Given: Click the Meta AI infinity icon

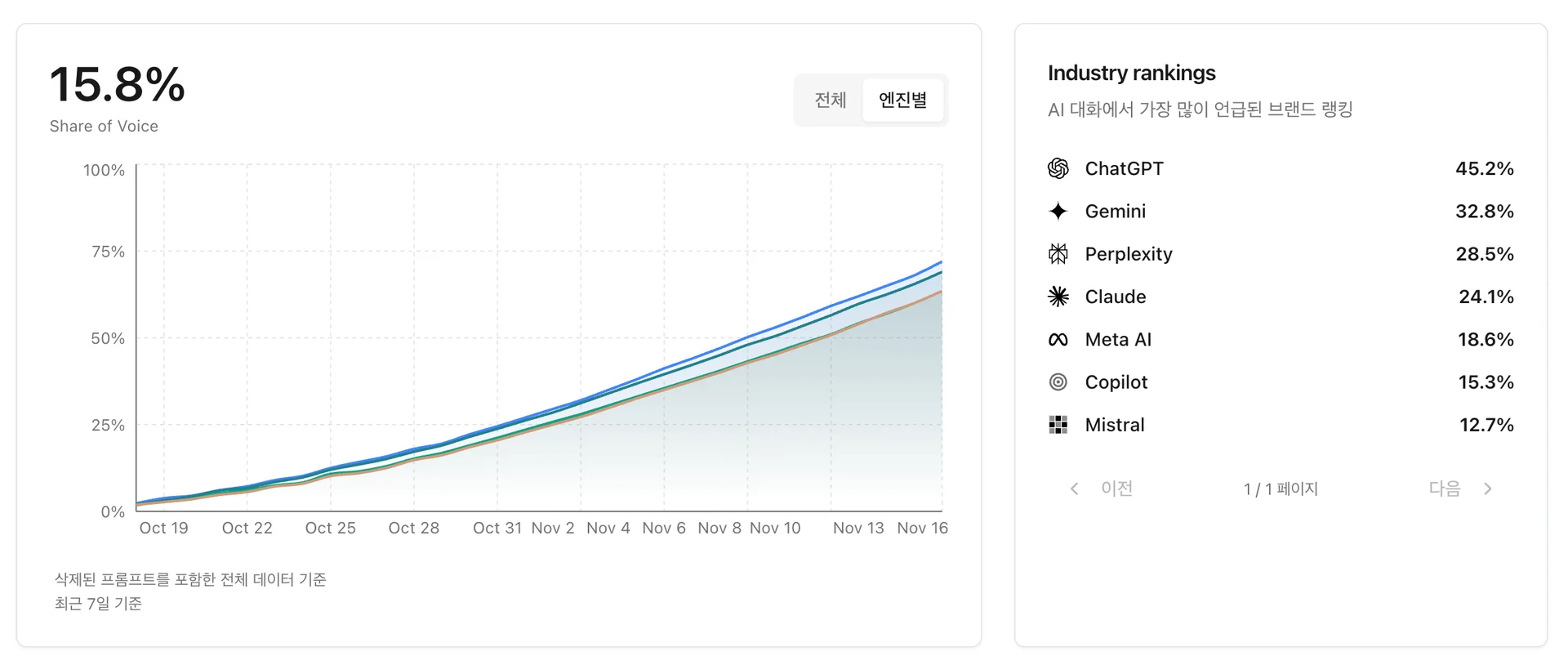Looking at the screenshot, I should click(1058, 340).
